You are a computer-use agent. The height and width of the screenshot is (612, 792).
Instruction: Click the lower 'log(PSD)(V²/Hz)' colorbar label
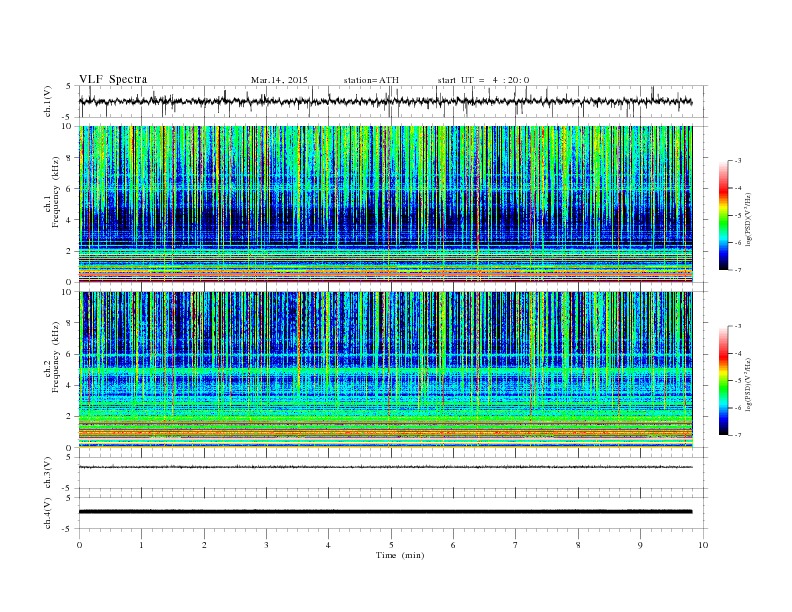point(748,384)
